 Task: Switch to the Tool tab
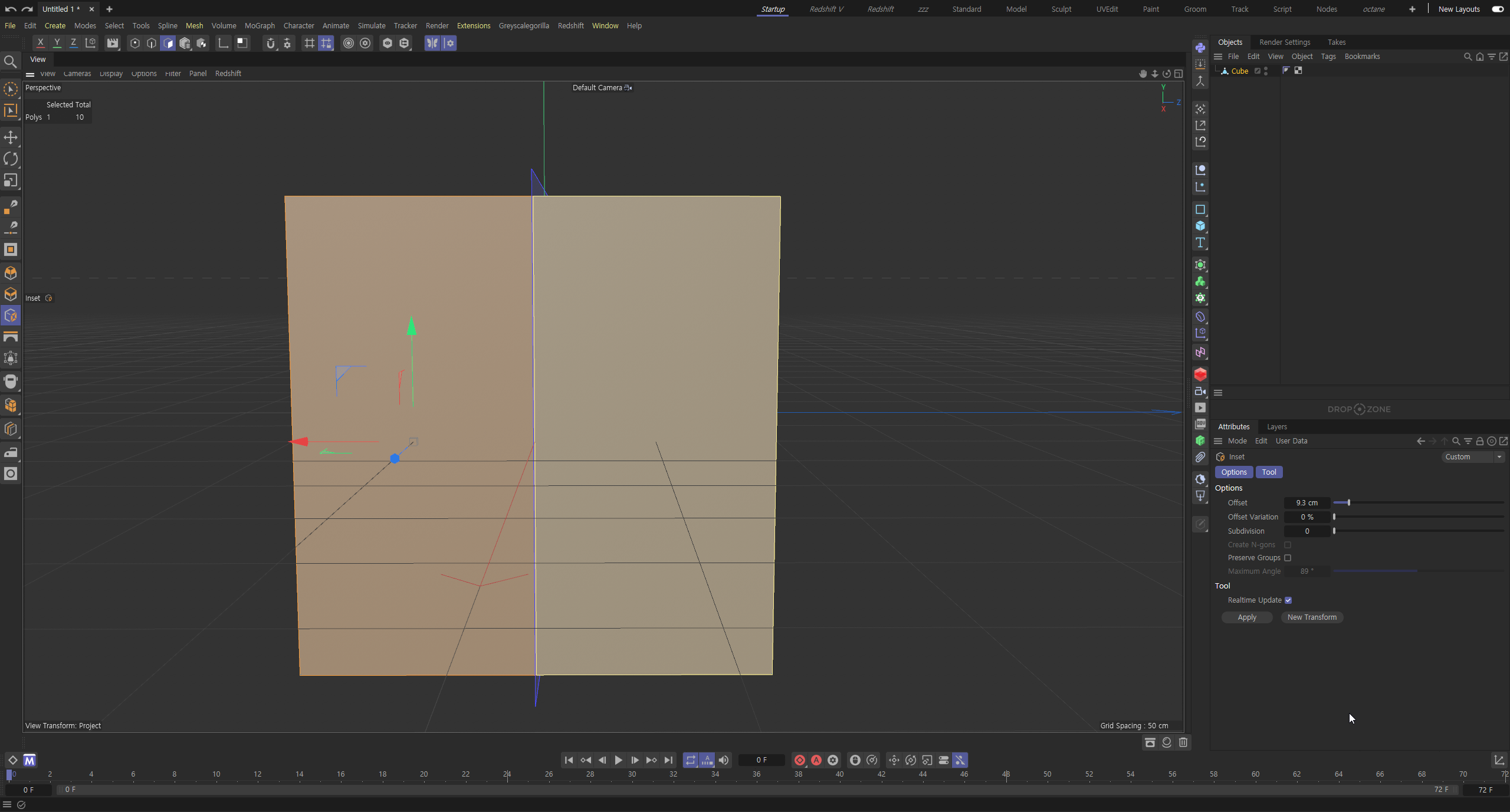pos(1269,472)
